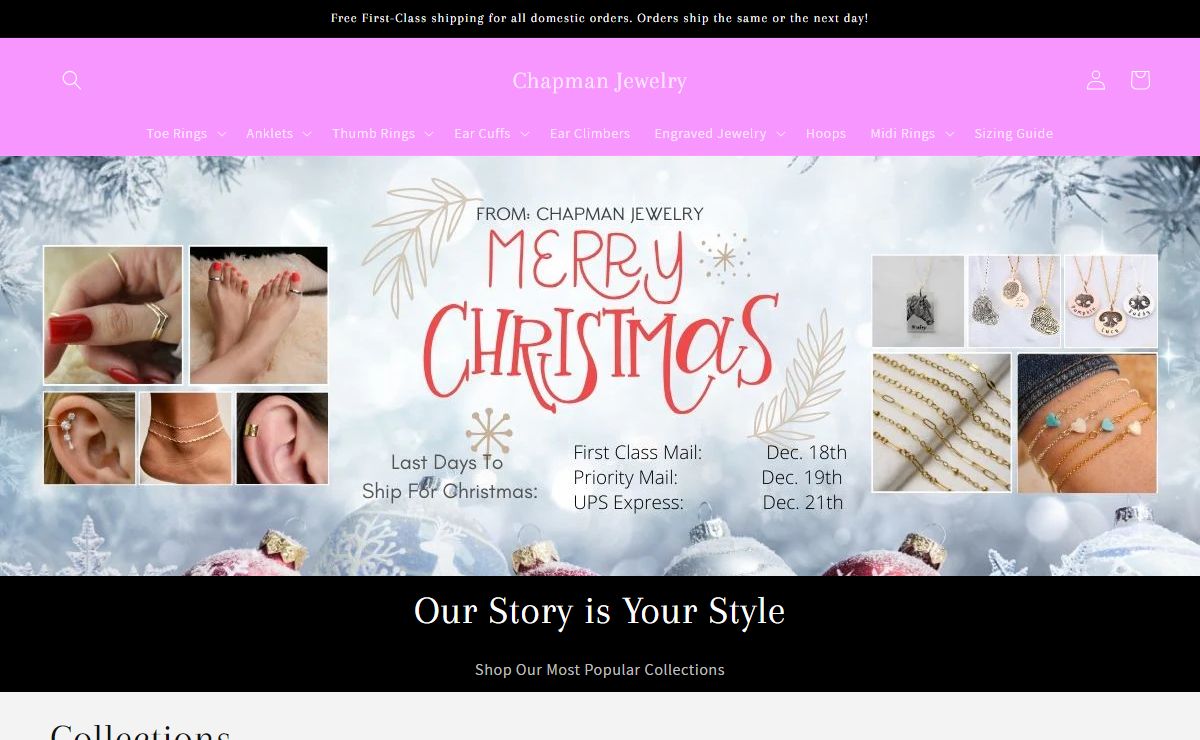The image size is (1200, 740).
Task: Click the gold chain bracelets photo
Action: tap(942, 422)
